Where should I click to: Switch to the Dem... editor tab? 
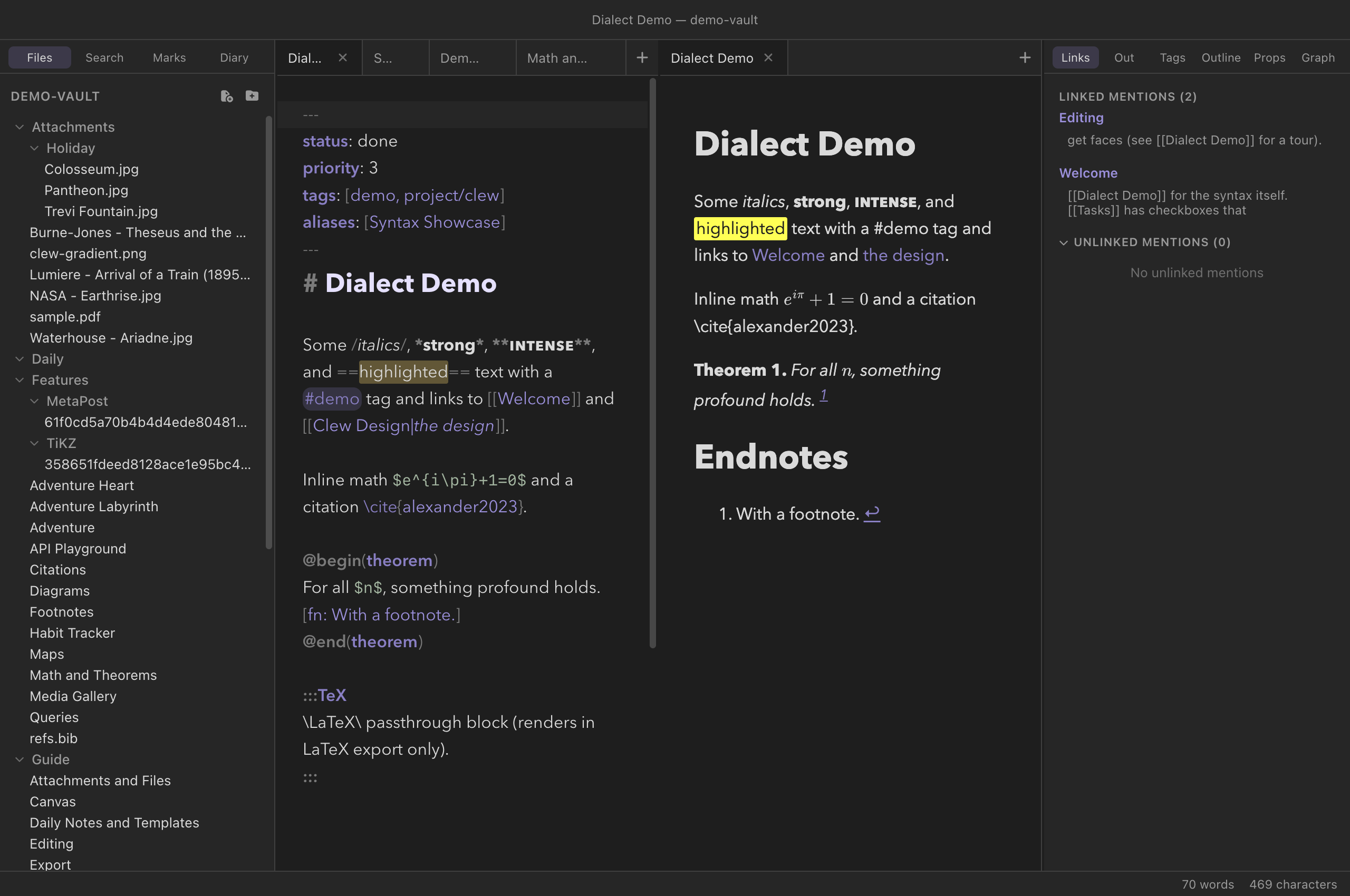[x=472, y=58]
